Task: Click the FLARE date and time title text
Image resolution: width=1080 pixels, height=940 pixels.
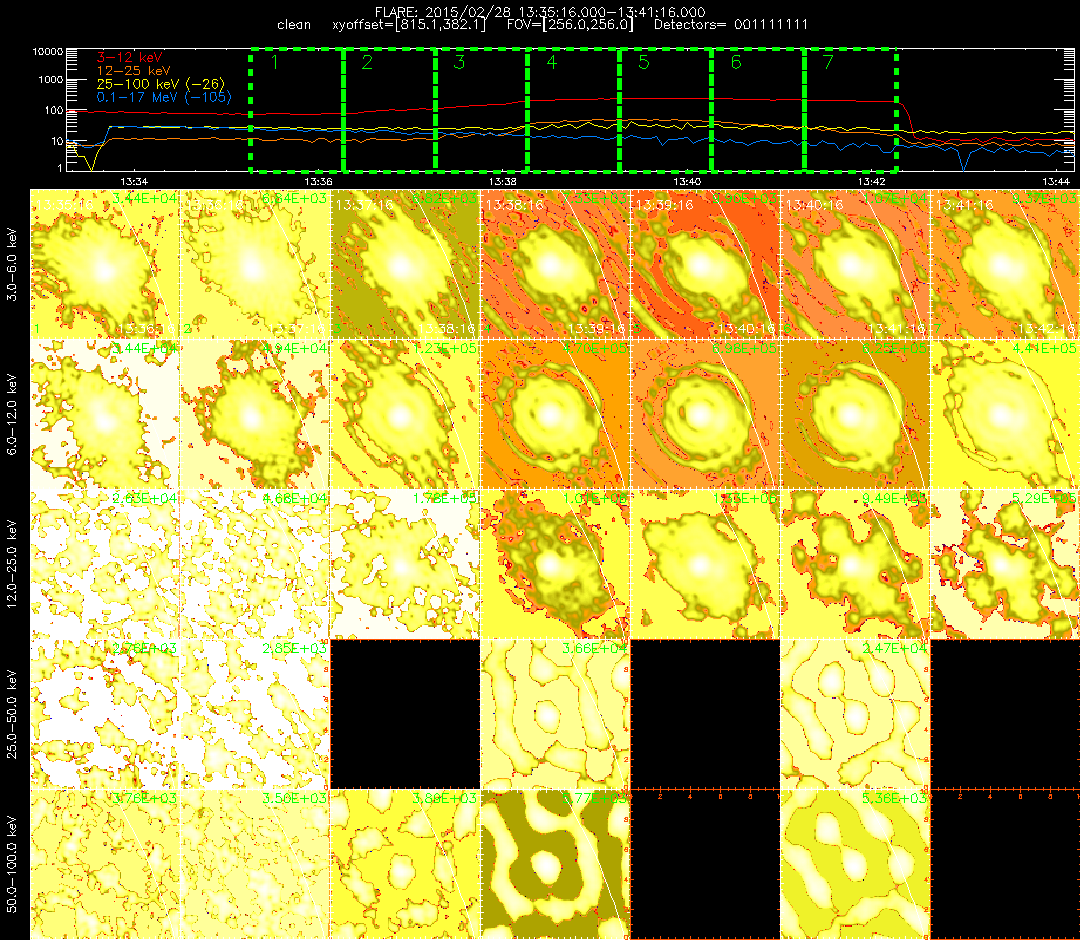Action: (540, 12)
